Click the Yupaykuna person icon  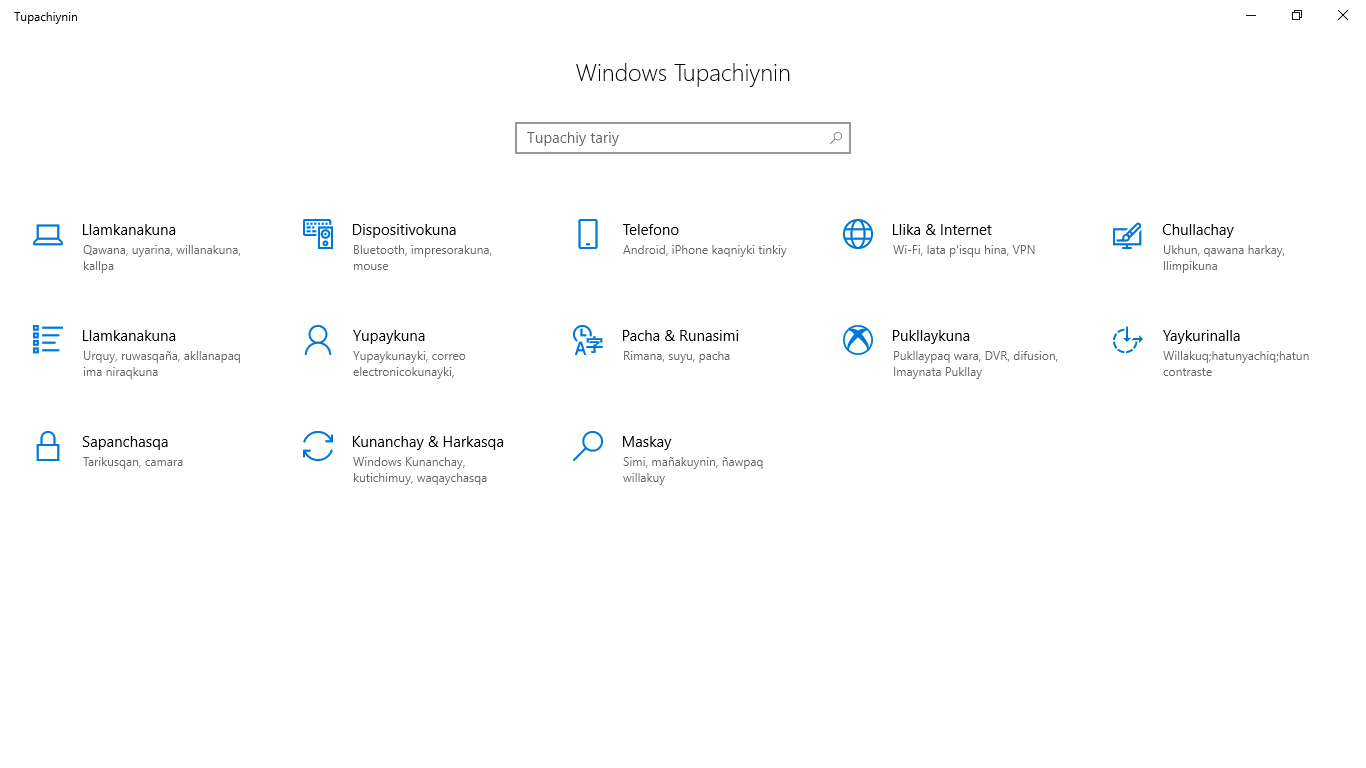pos(318,340)
